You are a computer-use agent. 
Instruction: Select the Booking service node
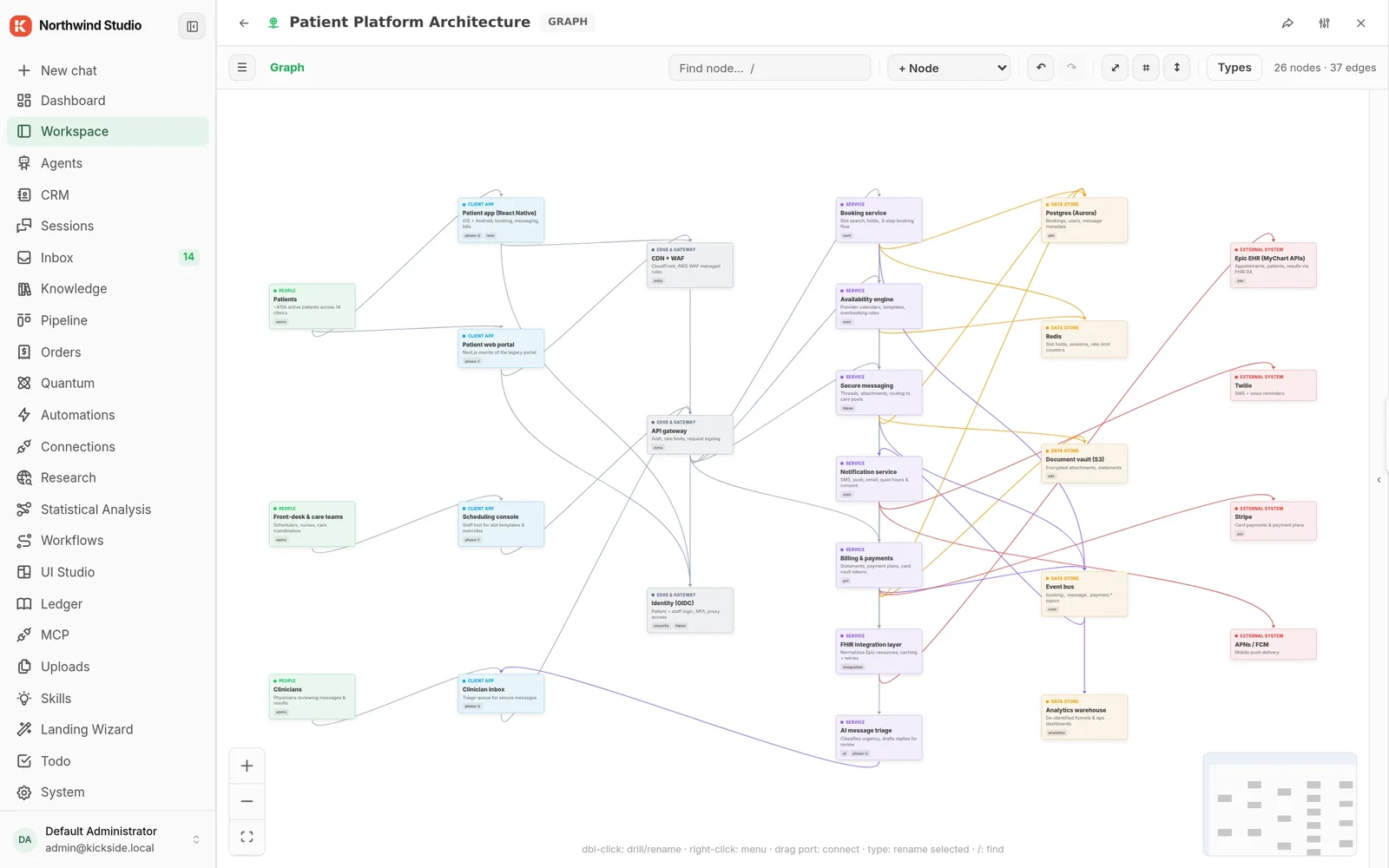coord(879,220)
